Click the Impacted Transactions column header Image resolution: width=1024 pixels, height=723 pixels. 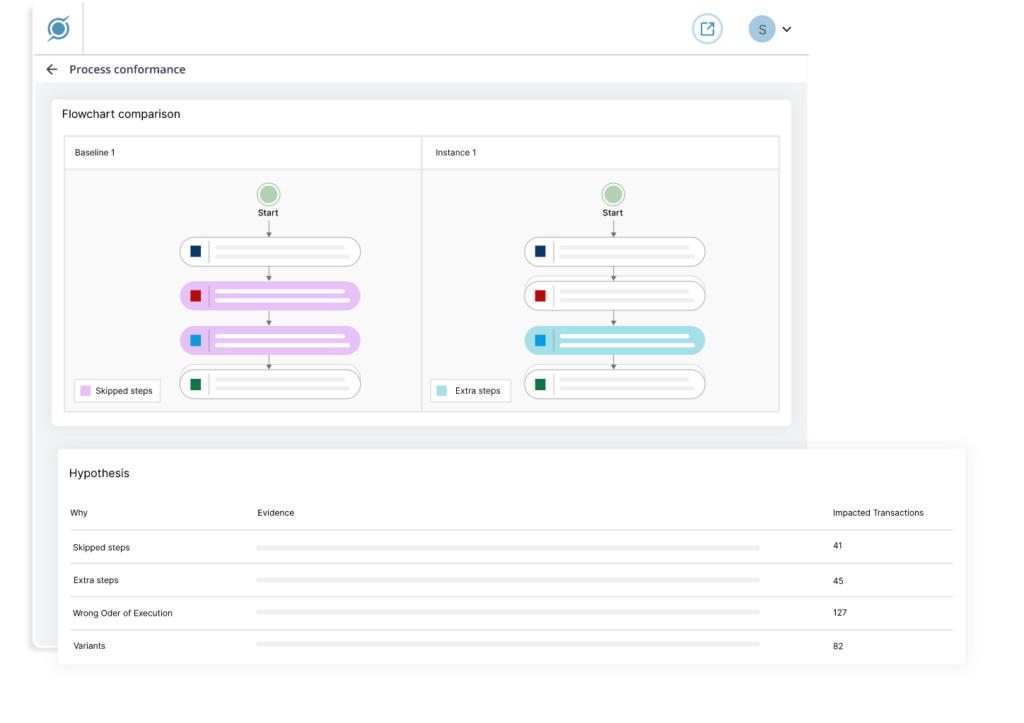(878, 513)
